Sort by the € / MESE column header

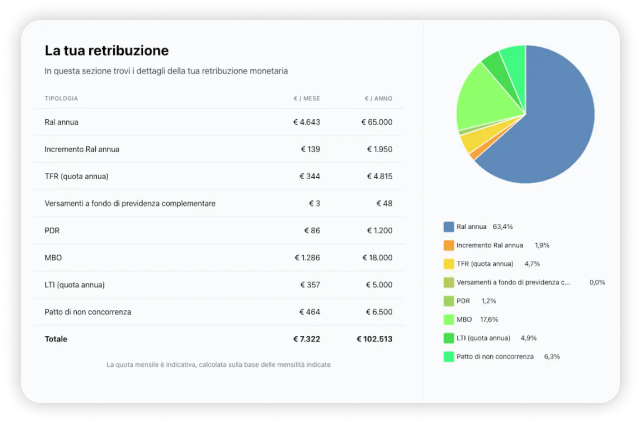click(x=306, y=98)
